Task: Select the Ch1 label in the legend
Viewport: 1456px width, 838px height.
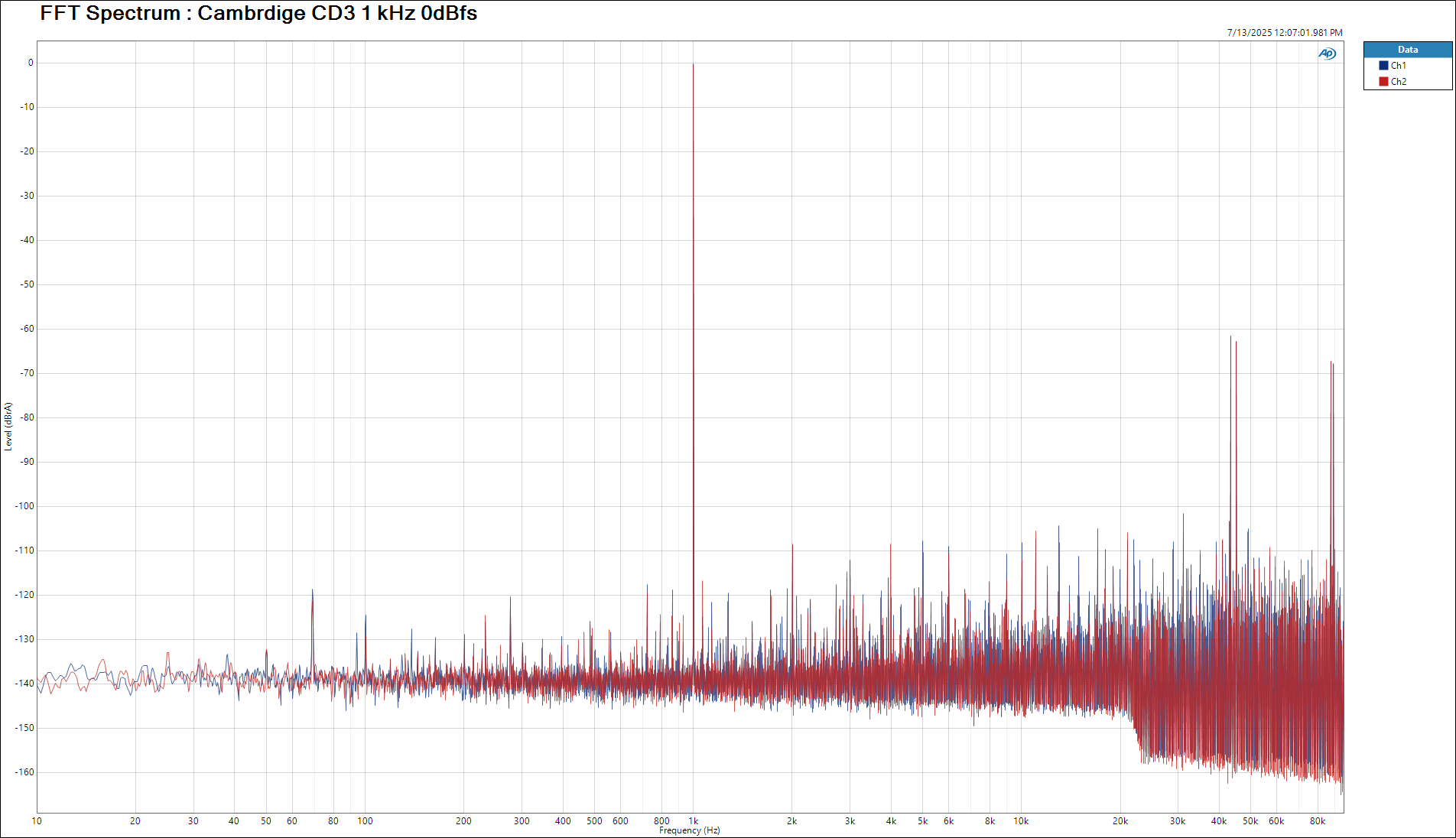Action: [1398, 66]
